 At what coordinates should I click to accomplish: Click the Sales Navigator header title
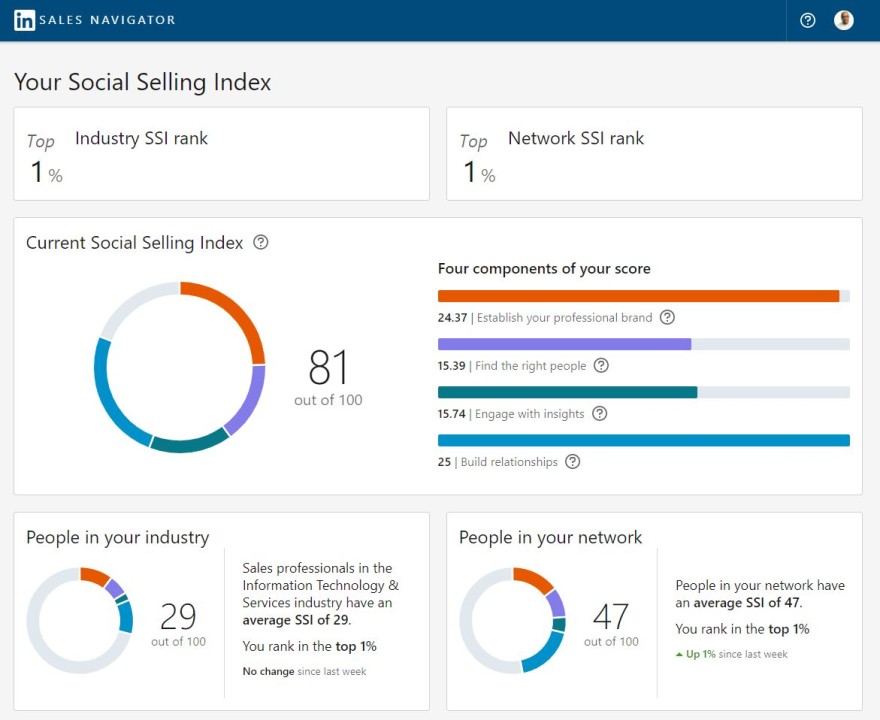(x=107, y=20)
